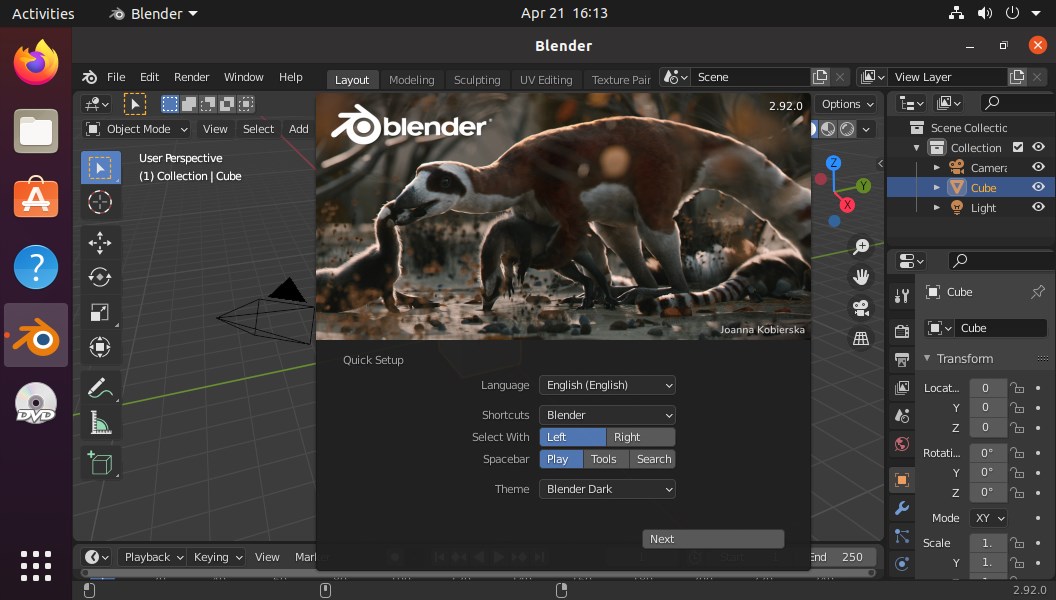Open View Layer properties tab icon
This screenshot has height=600, width=1056.
(x=902, y=388)
